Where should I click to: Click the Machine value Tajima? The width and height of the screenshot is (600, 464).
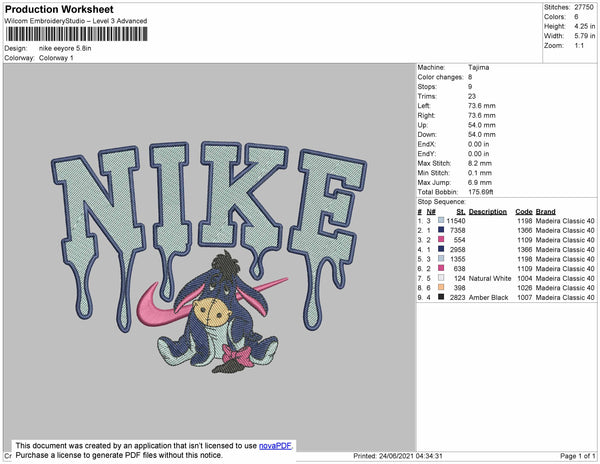point(478,67)
